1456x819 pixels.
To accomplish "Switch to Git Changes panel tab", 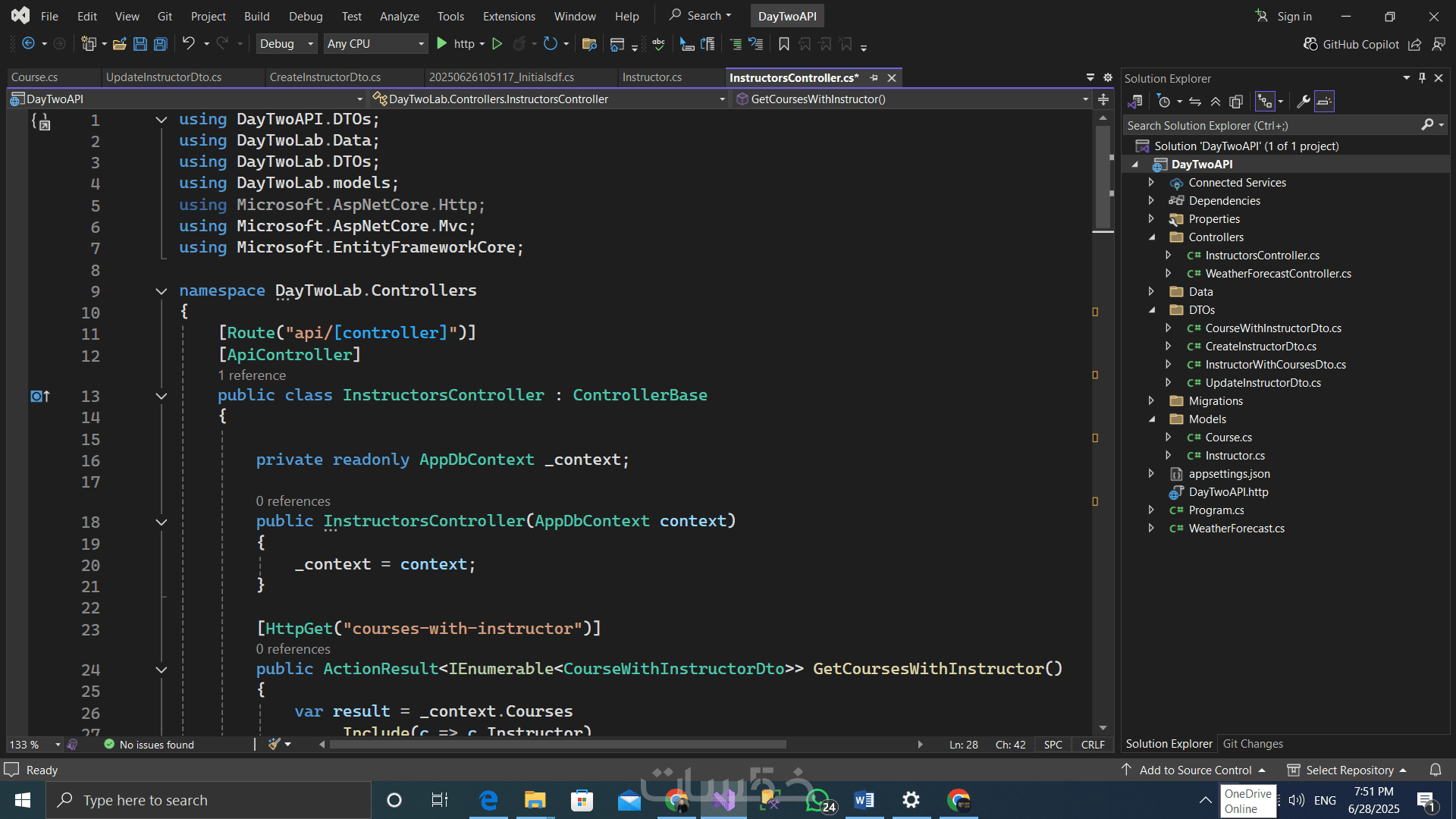I will pyautogui.click(x=1253, y=744).
